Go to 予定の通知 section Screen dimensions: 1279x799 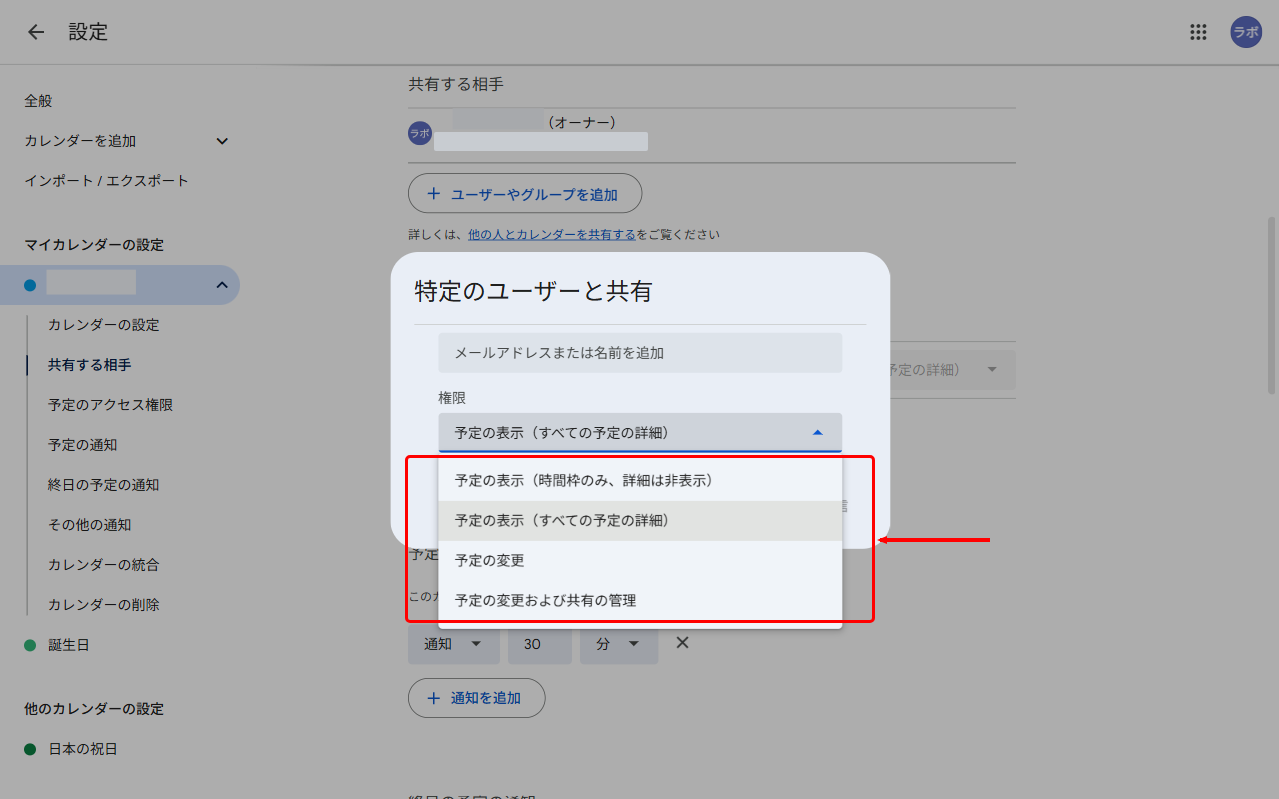82,445
